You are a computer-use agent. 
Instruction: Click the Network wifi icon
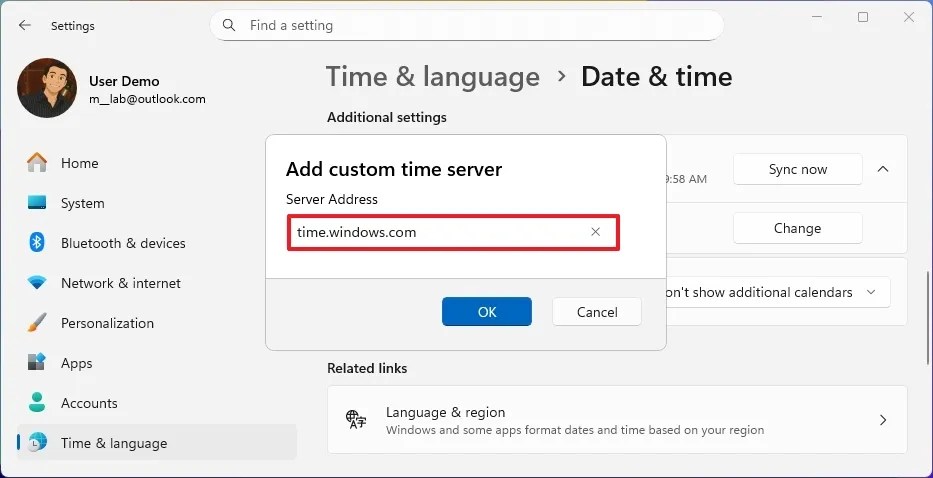pyautogui.click(x=37, y=283)
